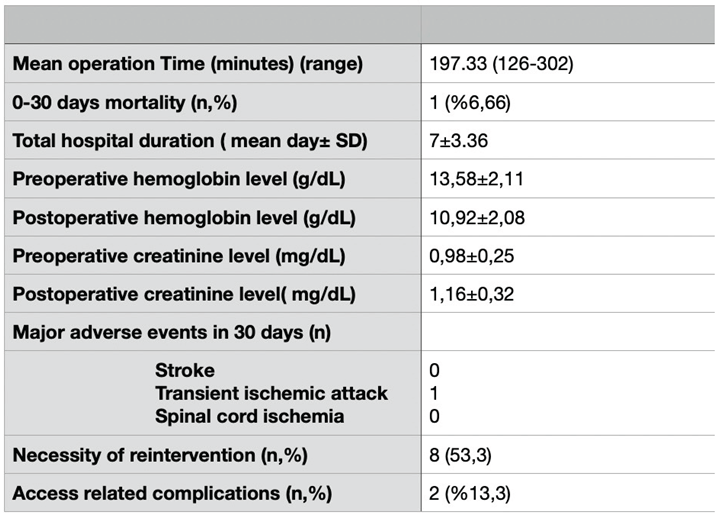Click the Transient ischemic attack entry
The height and width of the screenshot is (517, 722).
[x=271, y=393]
